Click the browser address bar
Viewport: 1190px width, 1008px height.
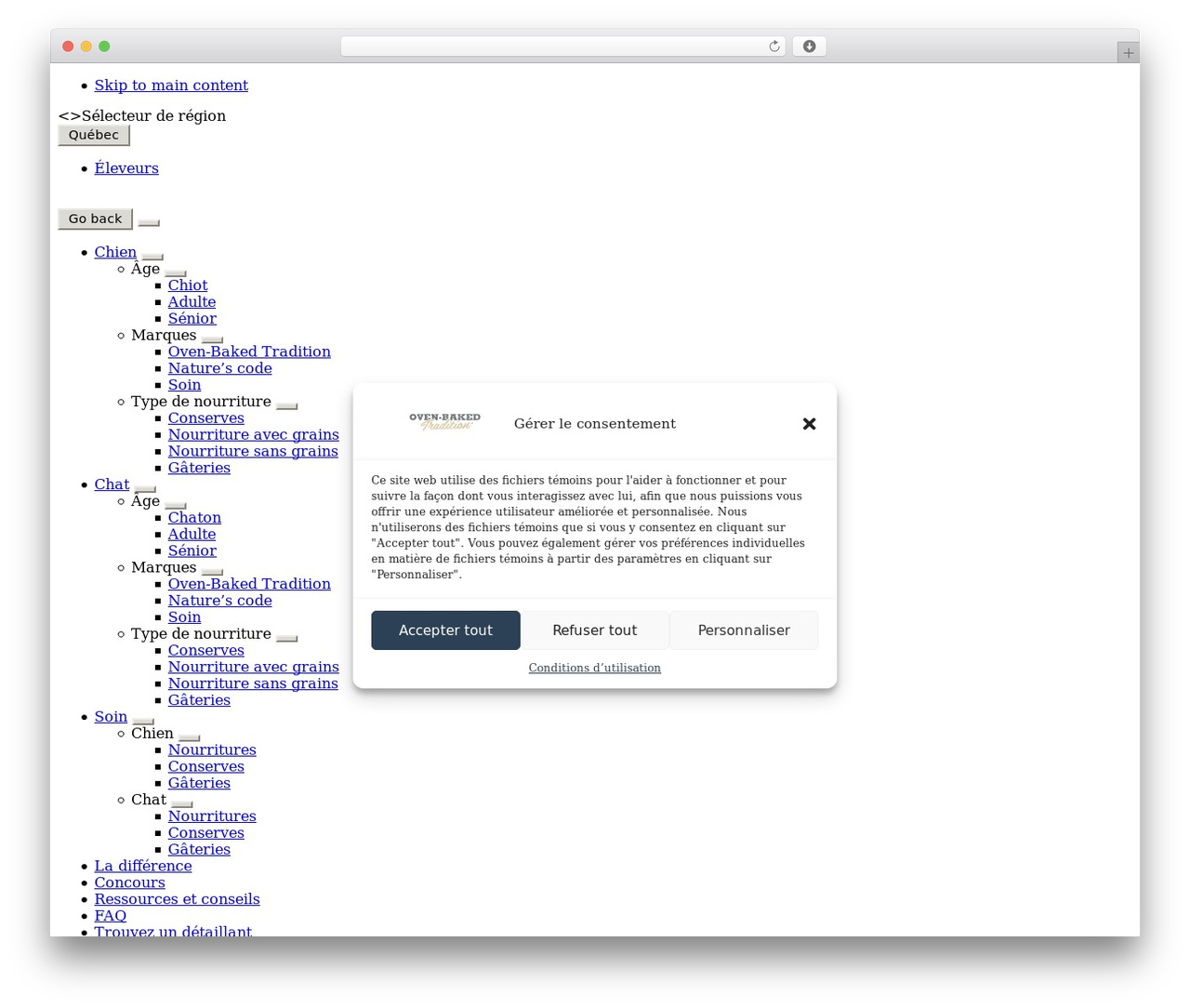click(x=562, y=46)
